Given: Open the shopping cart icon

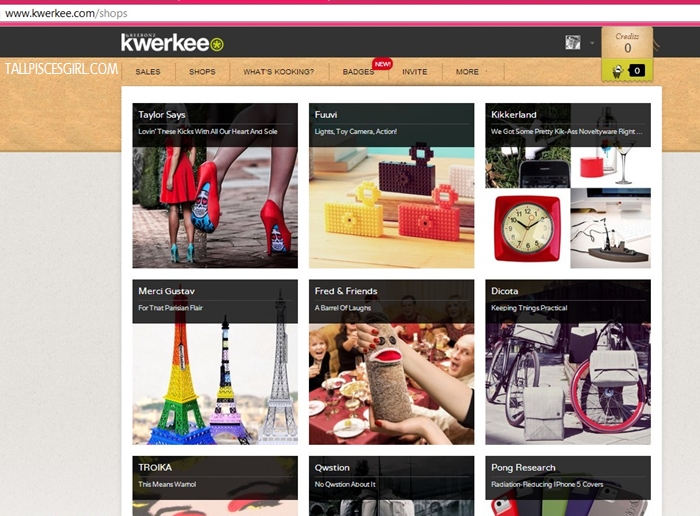Looking at the screenshot, I should tap(617, 71).
